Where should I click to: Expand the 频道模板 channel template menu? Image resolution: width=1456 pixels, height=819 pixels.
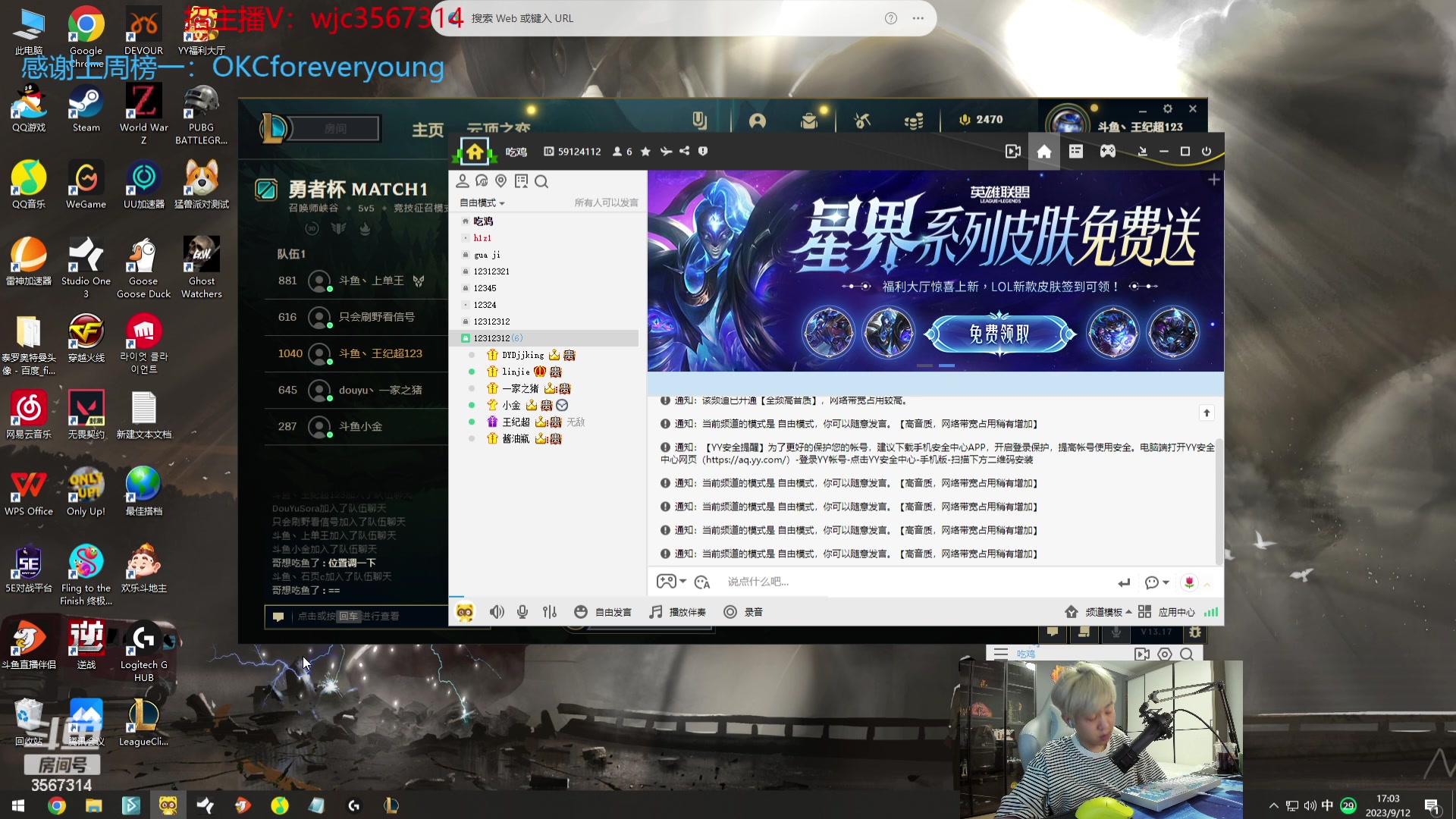click(x=1098, y=612)
